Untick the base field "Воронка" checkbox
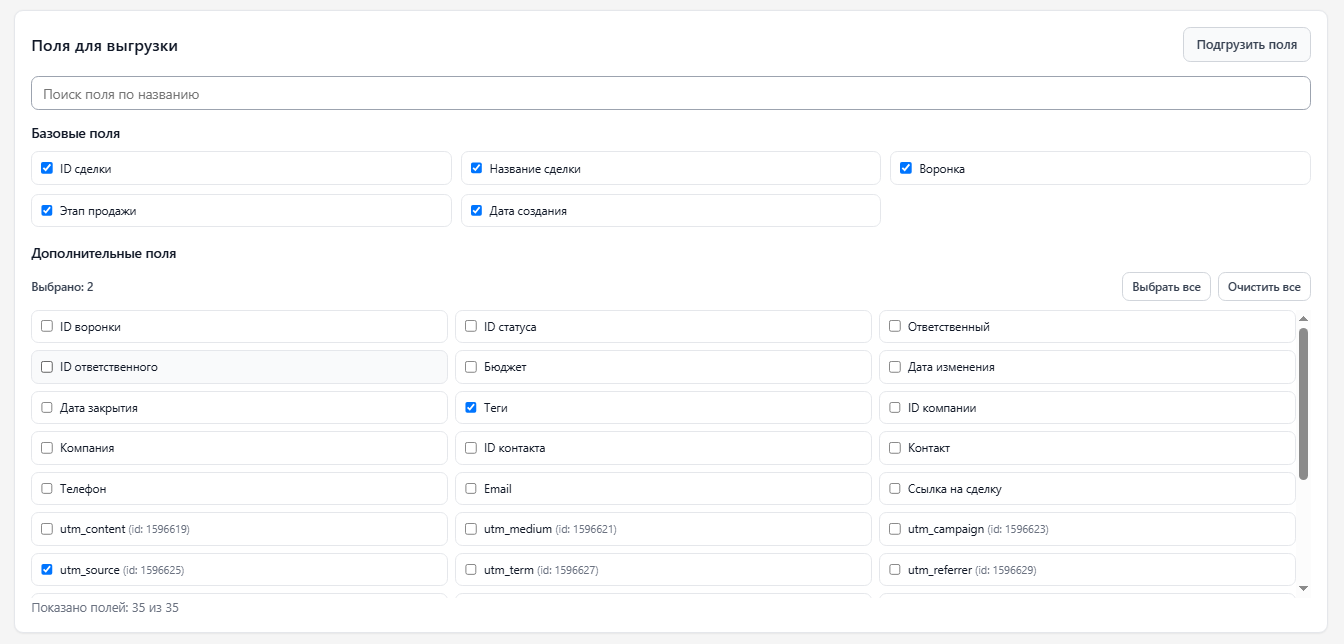Screen dimensions: 1344x644 pos(906,168)
